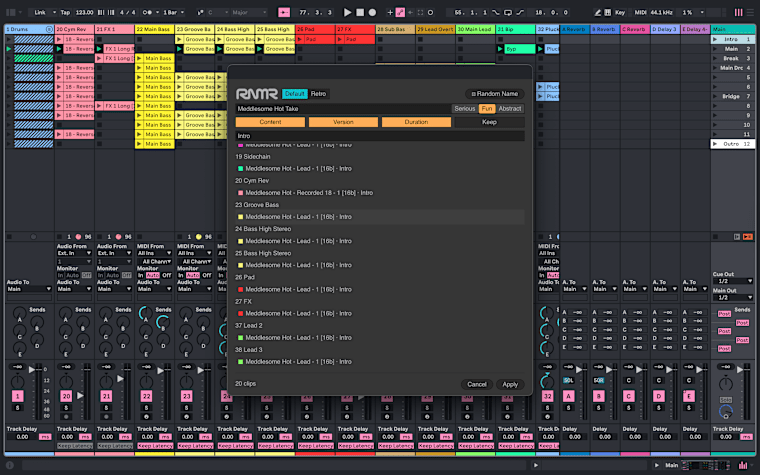760x475 pixels.
Task: Click the Key map mode button
Action: point(620,12)
